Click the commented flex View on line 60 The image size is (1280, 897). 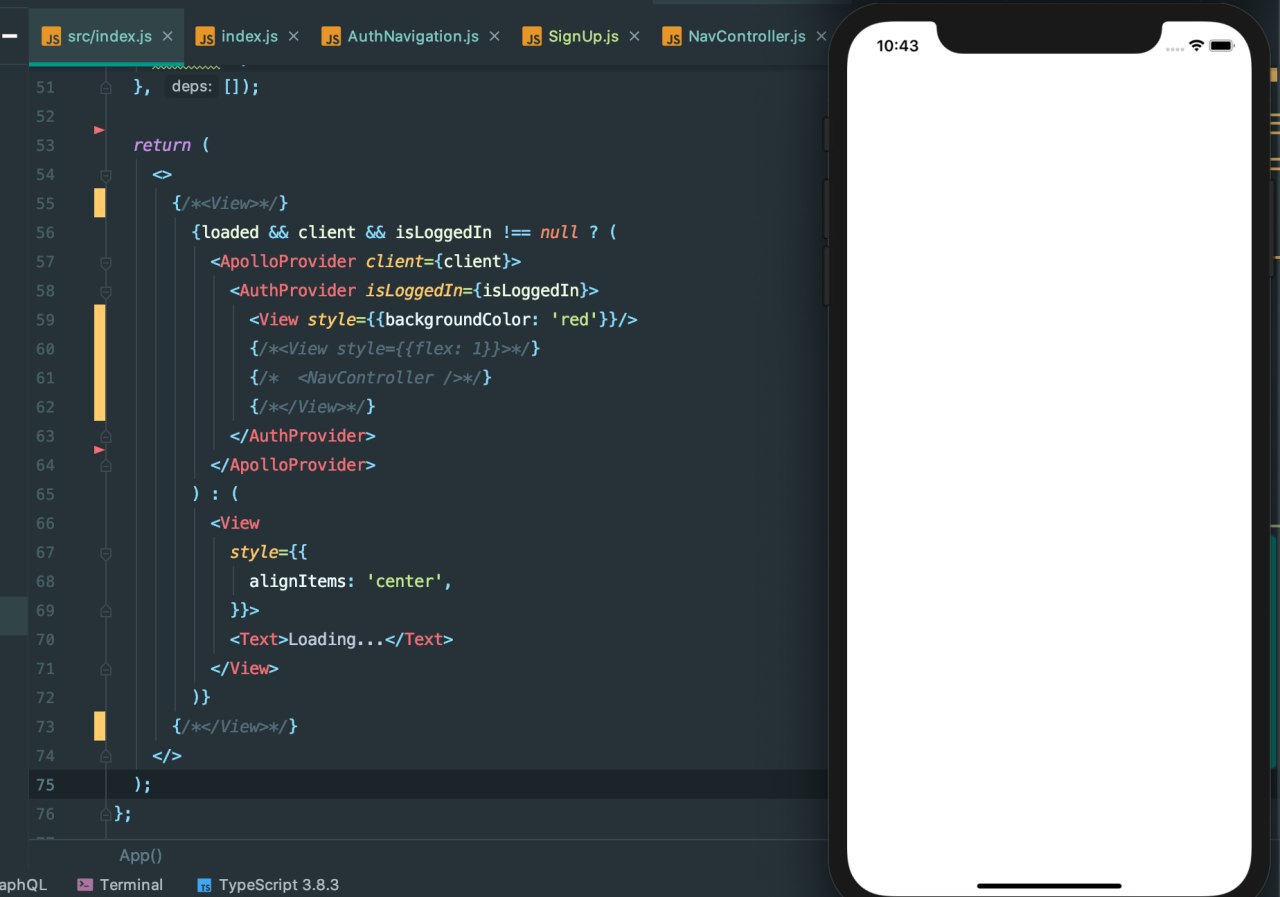click(395, 348)
